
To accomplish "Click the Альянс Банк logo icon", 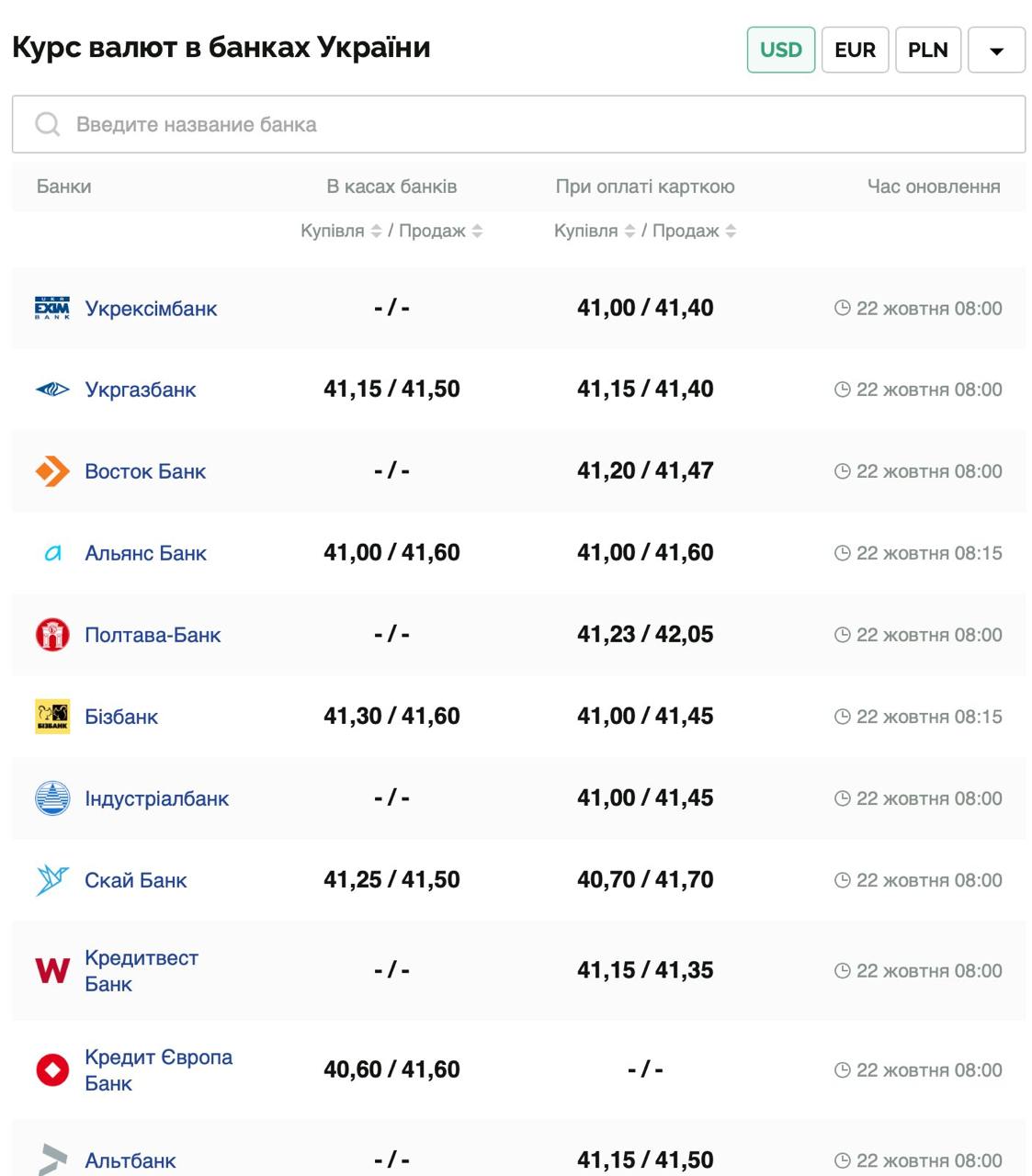I will pos(52,553).
